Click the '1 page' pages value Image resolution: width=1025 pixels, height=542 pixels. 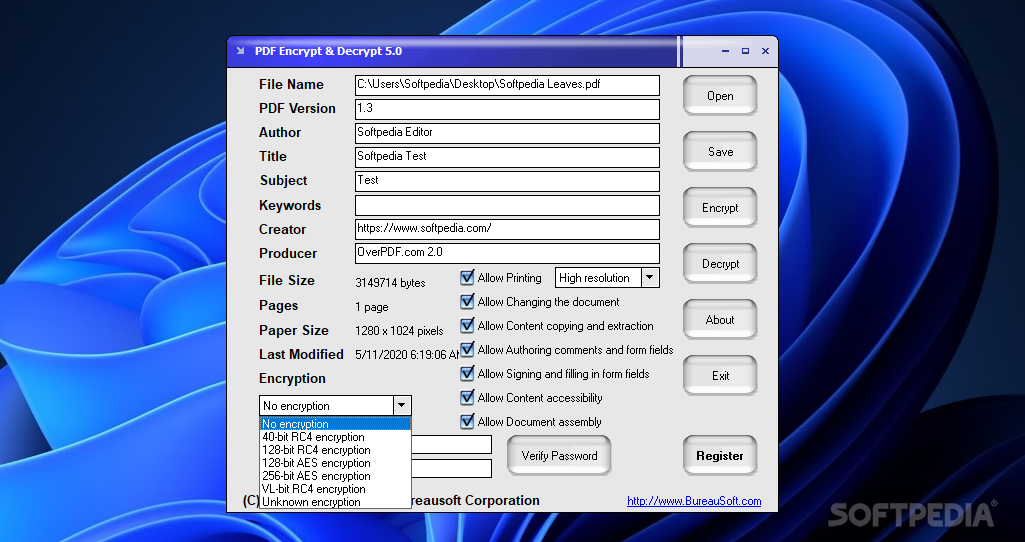(372, 307)
